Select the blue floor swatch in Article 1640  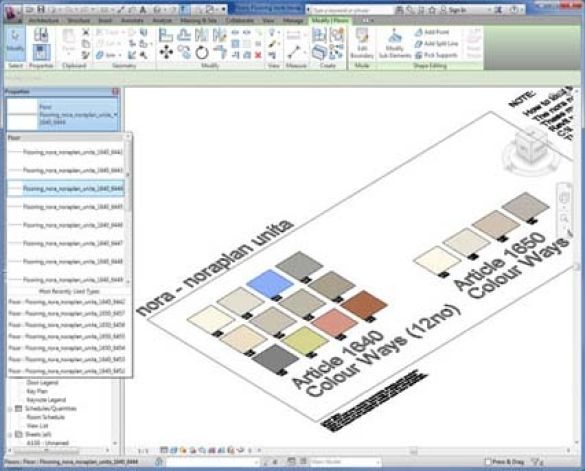pyautogui.click(x=269, y=284)
